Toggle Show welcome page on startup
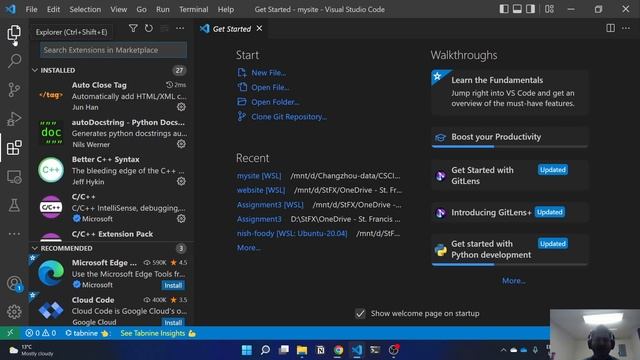 point(360,313)
